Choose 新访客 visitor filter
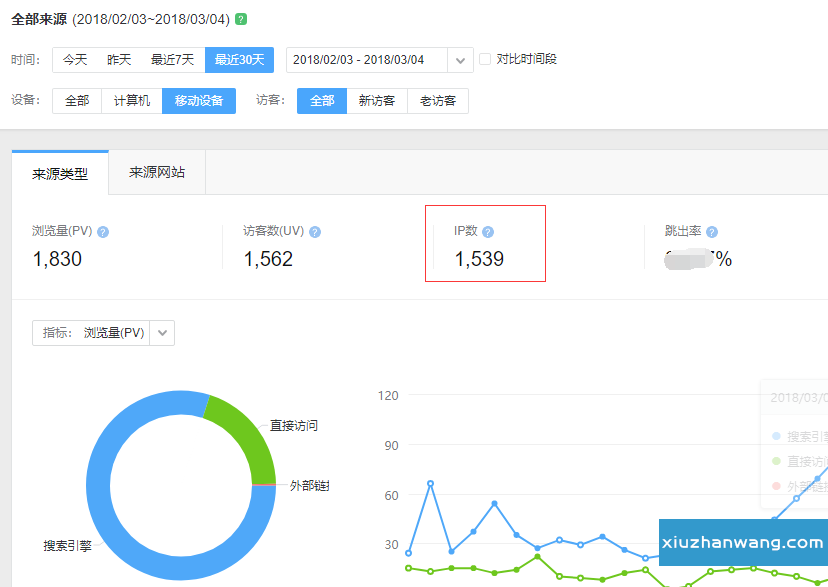 click(377, 101)
